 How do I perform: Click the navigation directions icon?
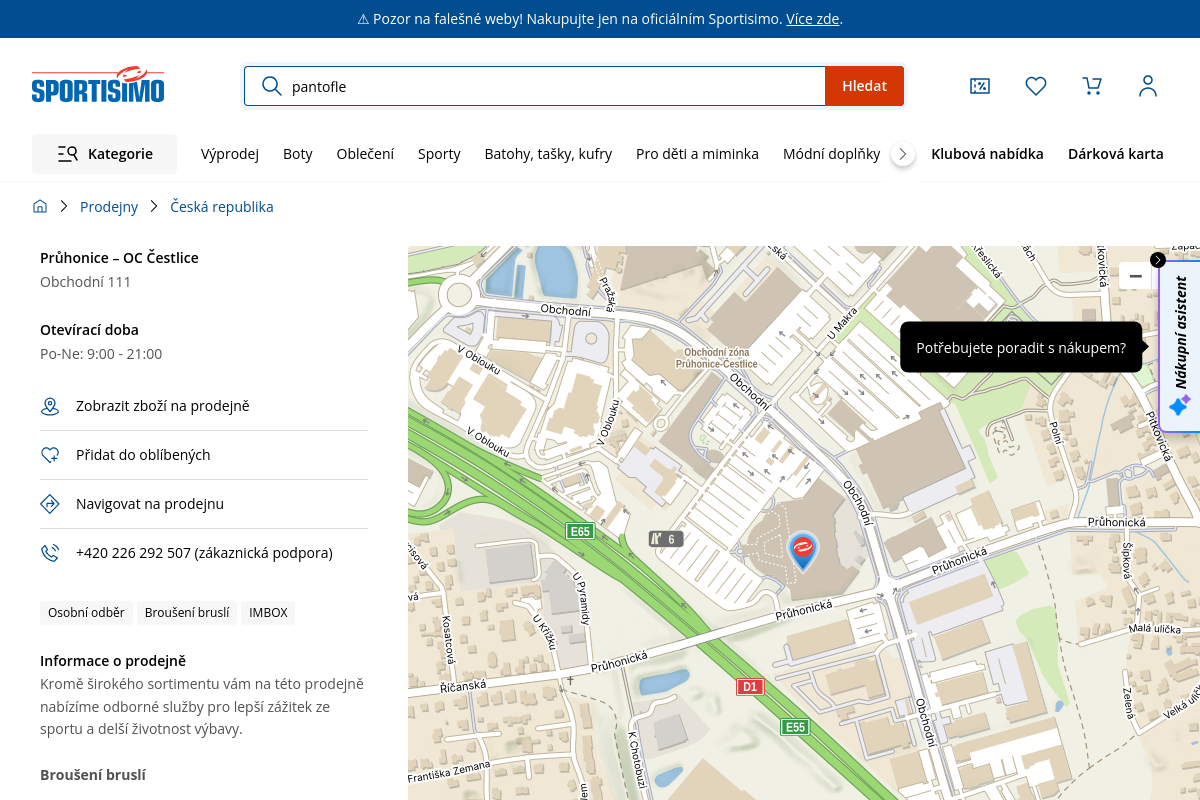point(50,504)
